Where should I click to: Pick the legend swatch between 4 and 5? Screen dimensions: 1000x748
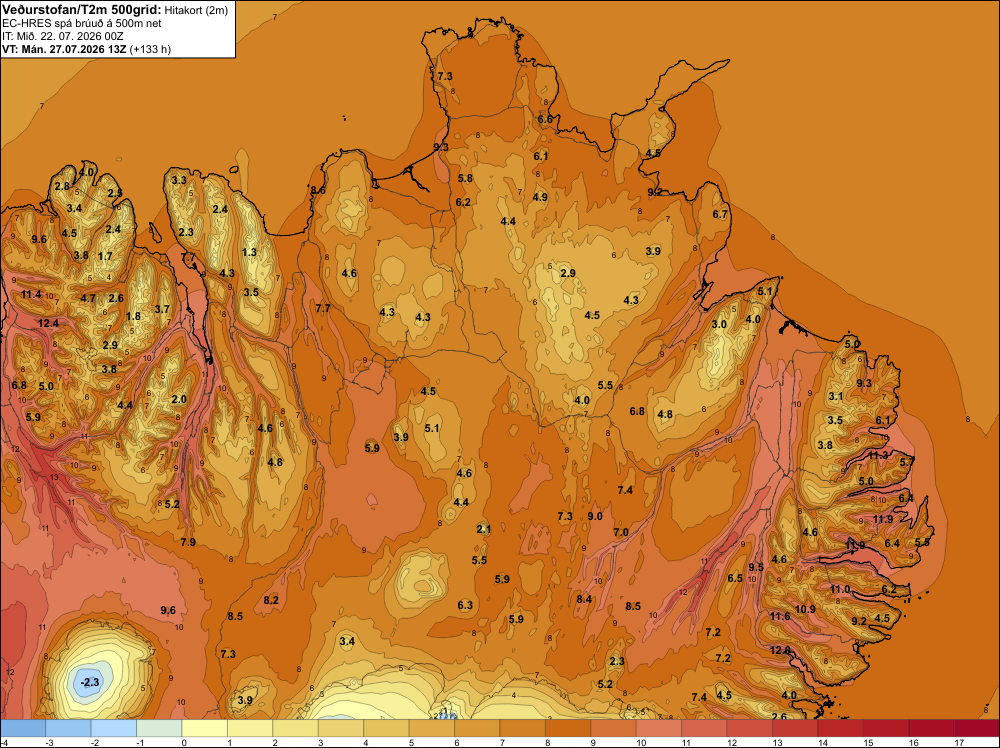pos(386,728)
